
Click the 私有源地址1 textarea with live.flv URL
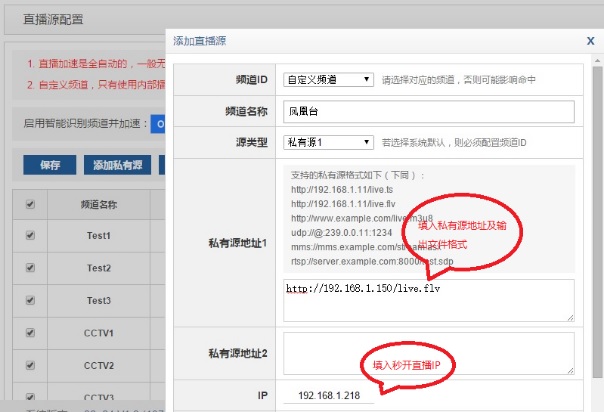pos(429,300)
